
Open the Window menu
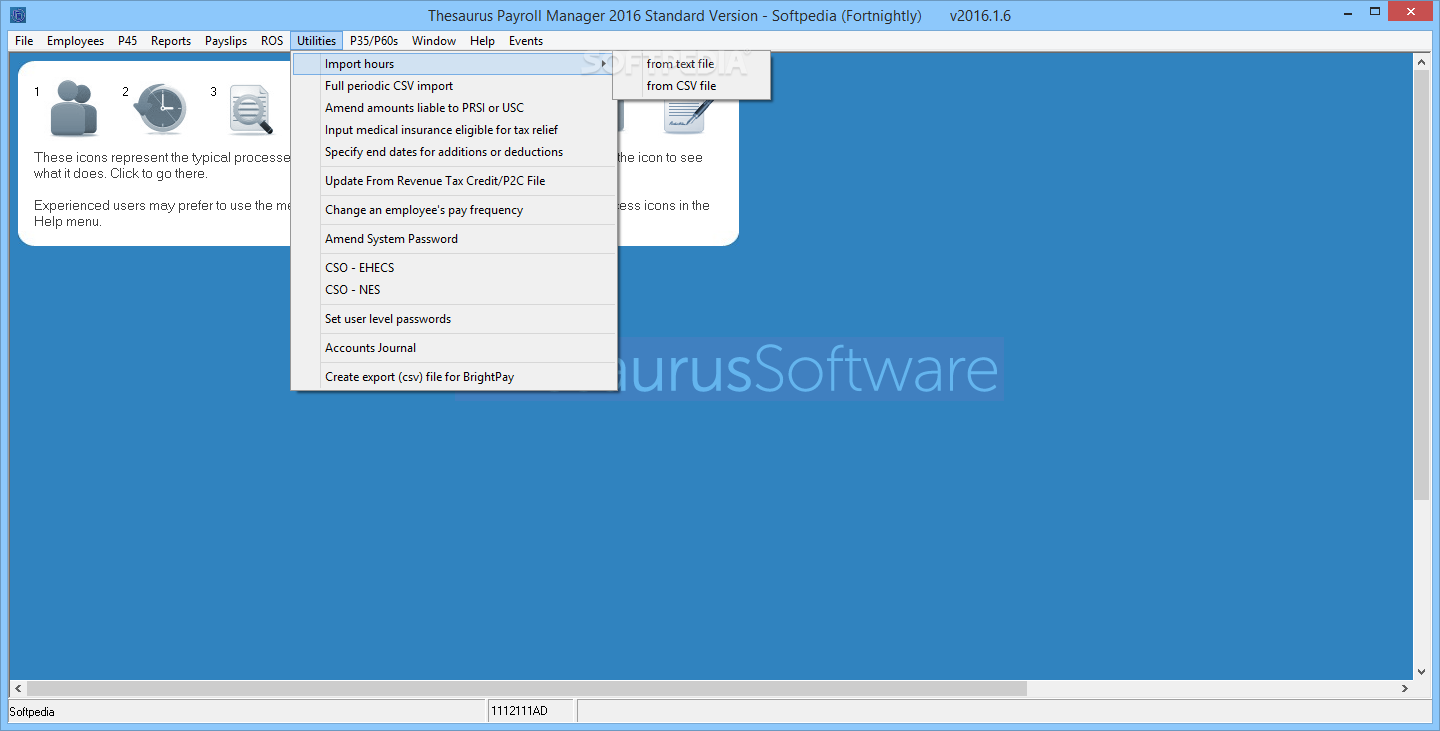pyautogui.click(x=434, y=41)
